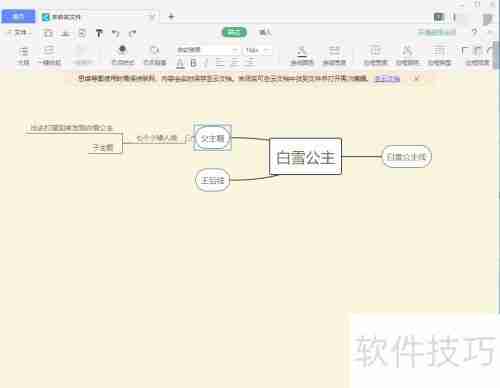Viewport: 500px width, 388px height.
Task: Click the undo arrow icon
Action: tap(115, 33)
